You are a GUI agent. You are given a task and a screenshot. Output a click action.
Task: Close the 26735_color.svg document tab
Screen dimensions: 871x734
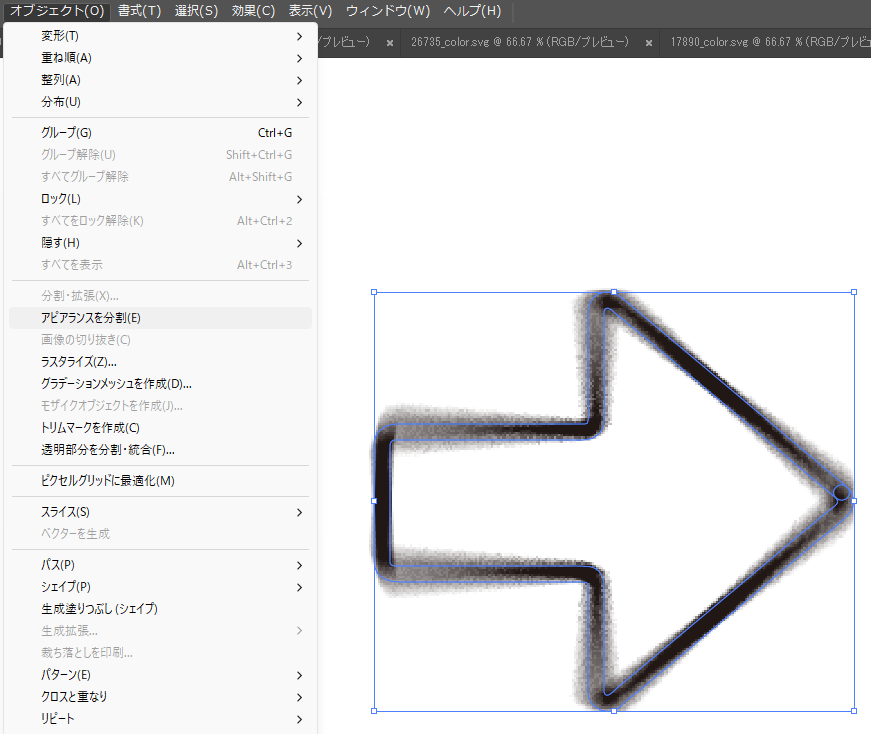pos(649,43)
